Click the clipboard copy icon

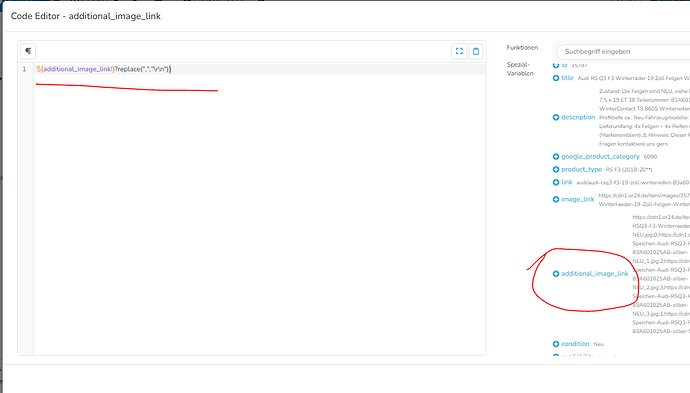(x=476, y=51)
